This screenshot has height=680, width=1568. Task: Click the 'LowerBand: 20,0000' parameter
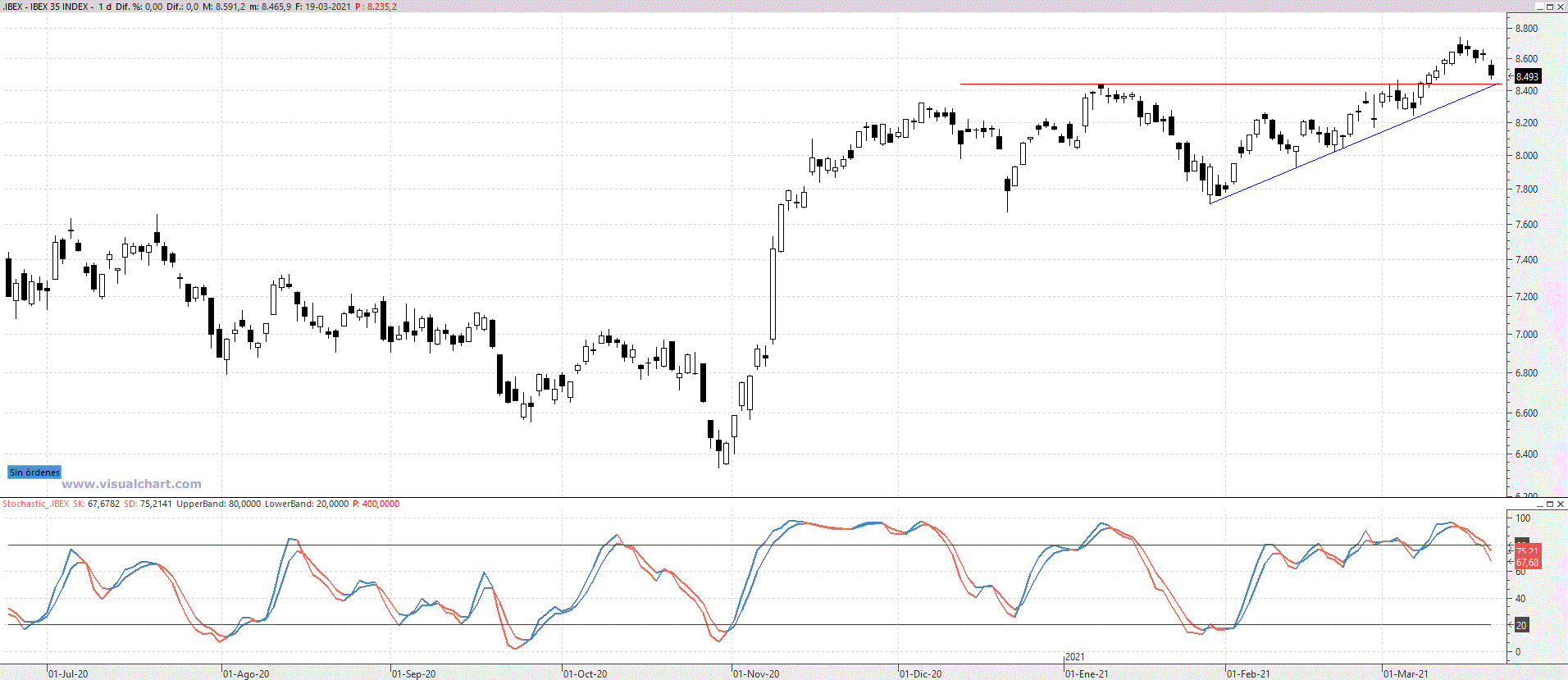tap(307, 504)
